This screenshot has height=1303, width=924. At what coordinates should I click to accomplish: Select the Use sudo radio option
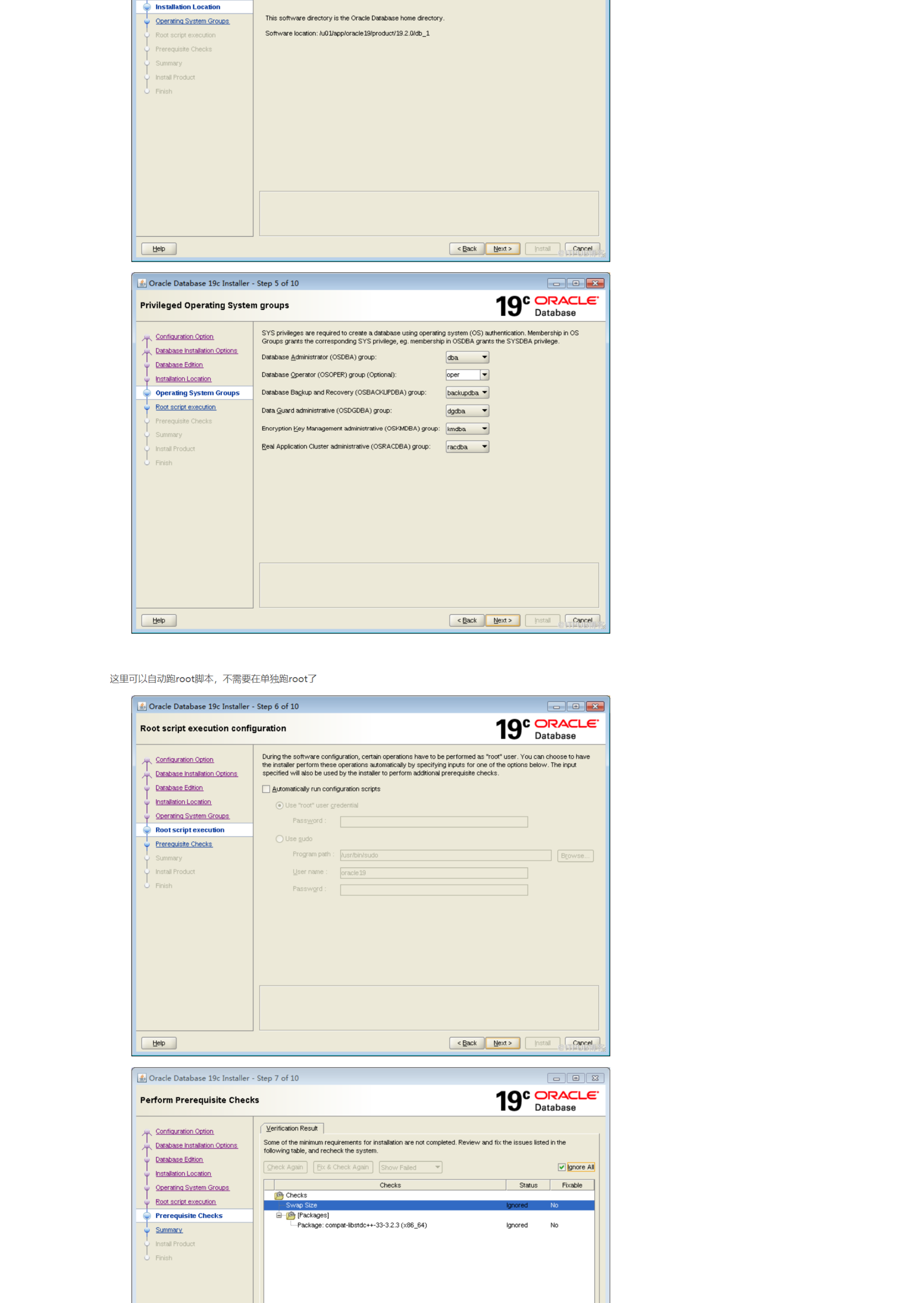[x=280, y=839]
